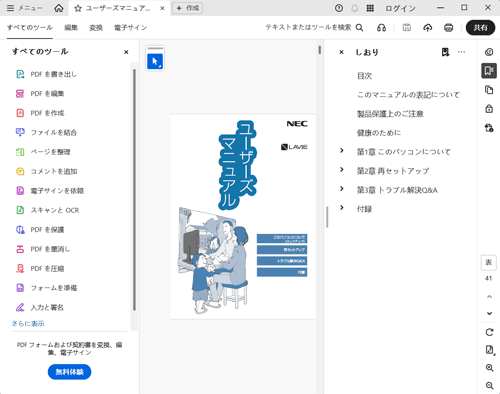500x394 pixels.
Task: Star the ユーザーズマニュアル tab as favorite
Action: tap(78, 8)
